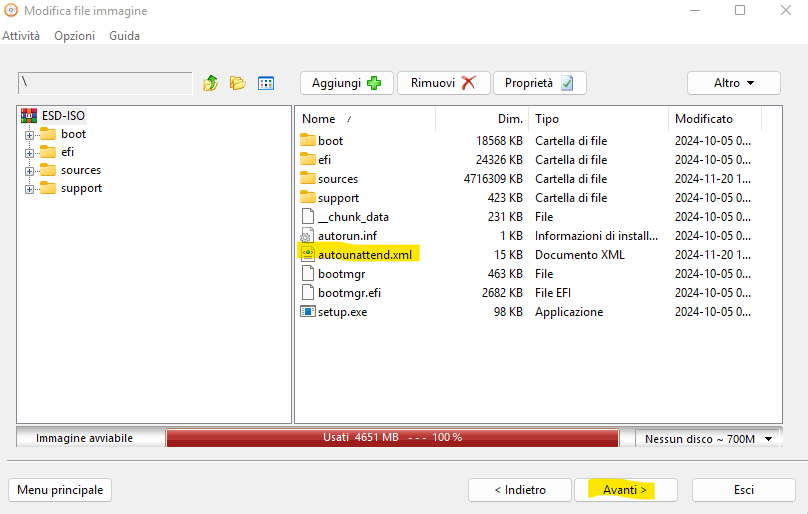This screenshot has height=514, width=808.
Task: Click the ESD-ISO root disc icon
Action: [x=28, y=116]
